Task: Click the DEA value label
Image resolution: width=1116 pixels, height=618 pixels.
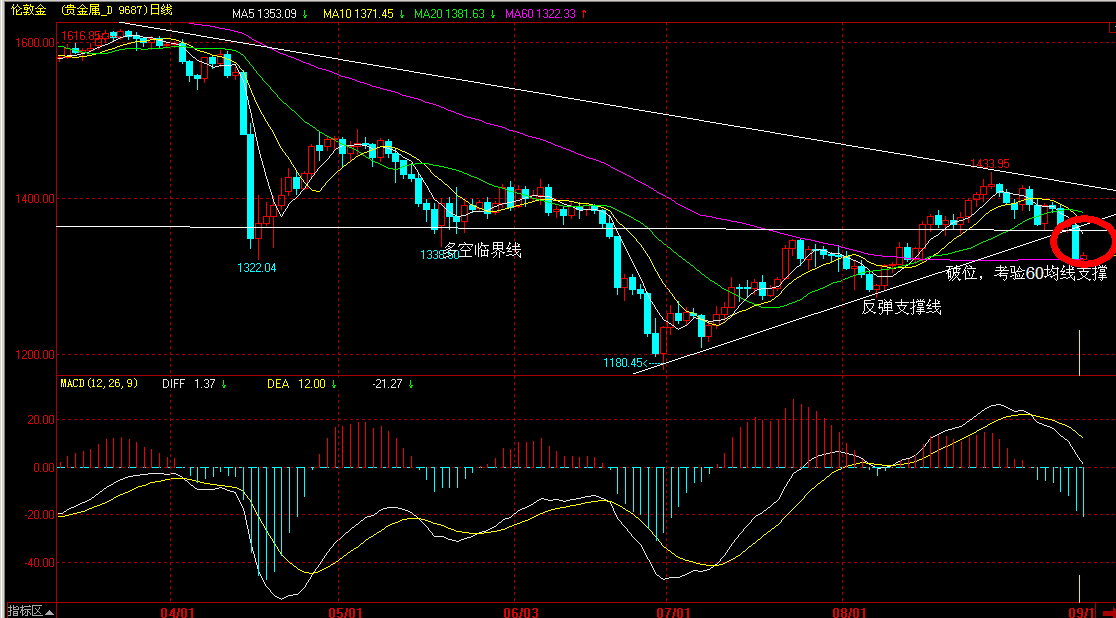Action: (296, 384)
